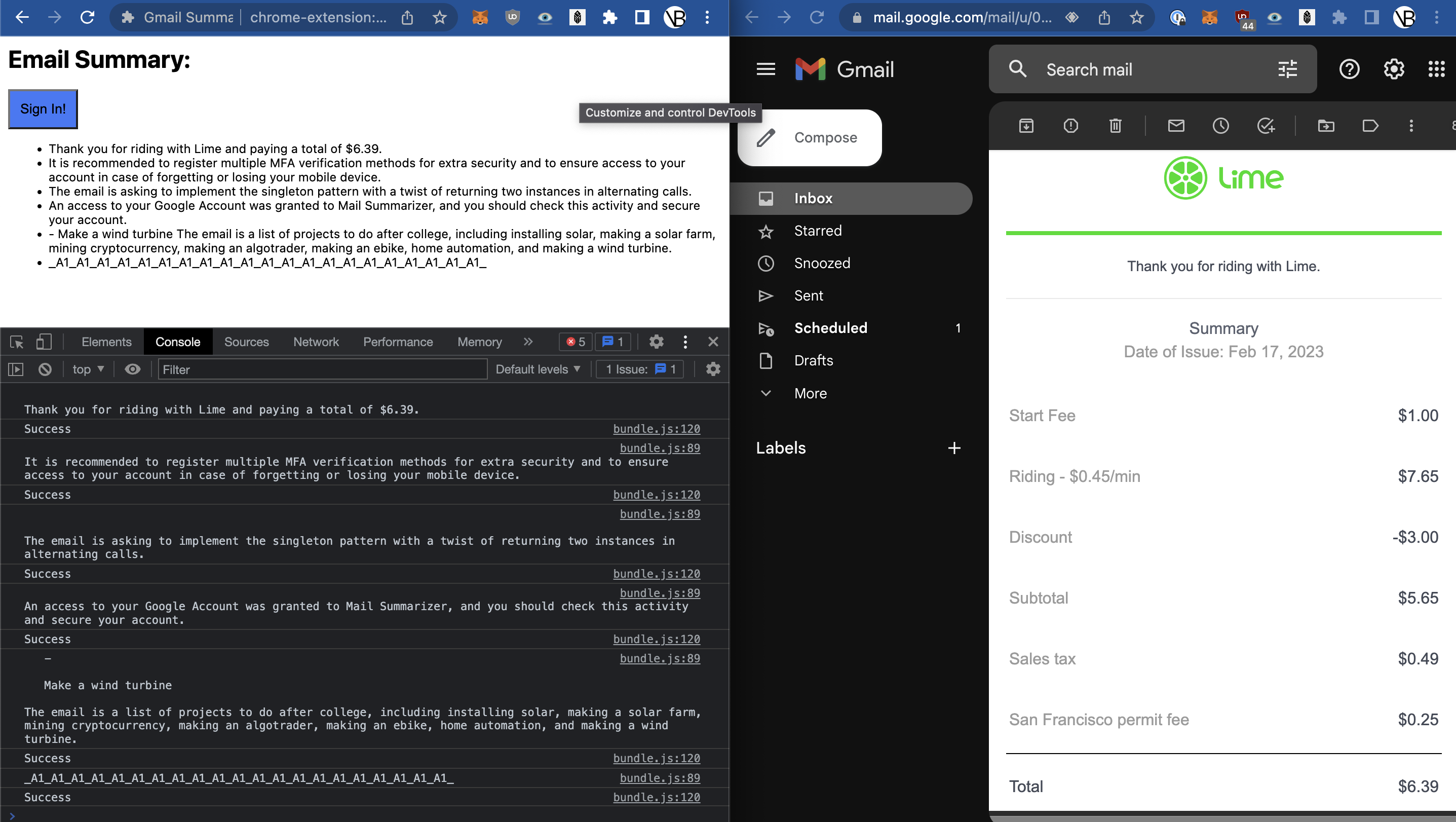Show Gmail search options sliders icon

(x=1287, y=69)
